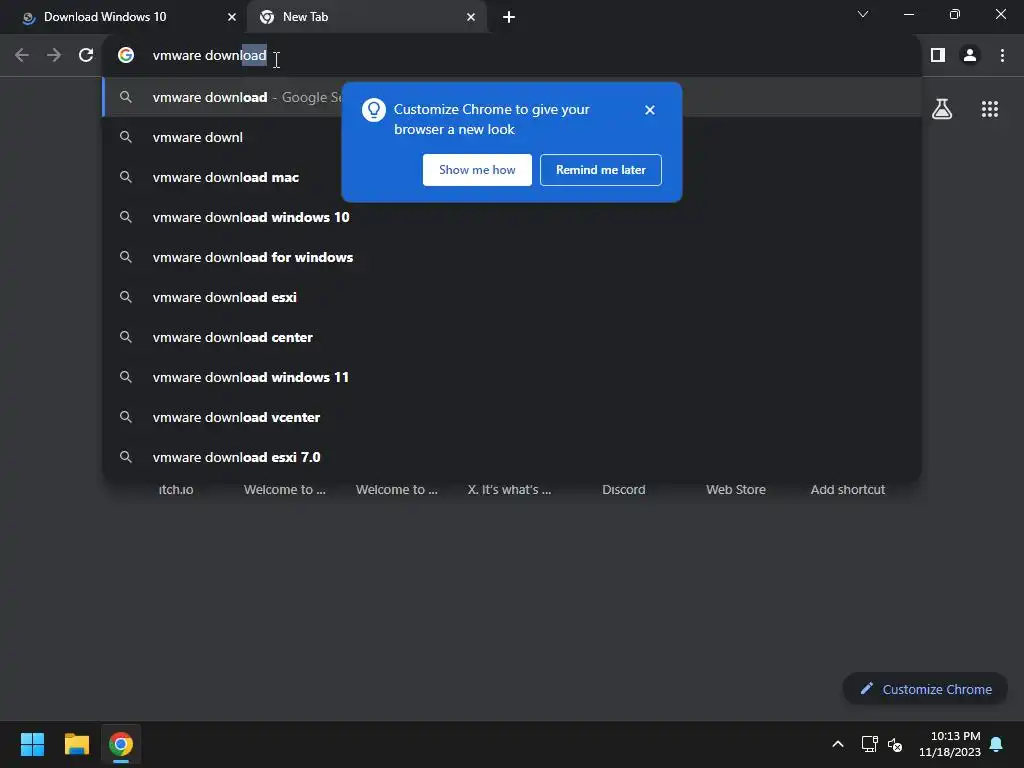Open the Google apps grid
Viewport: 1024px width, 768px height.
tap(989, 109)
